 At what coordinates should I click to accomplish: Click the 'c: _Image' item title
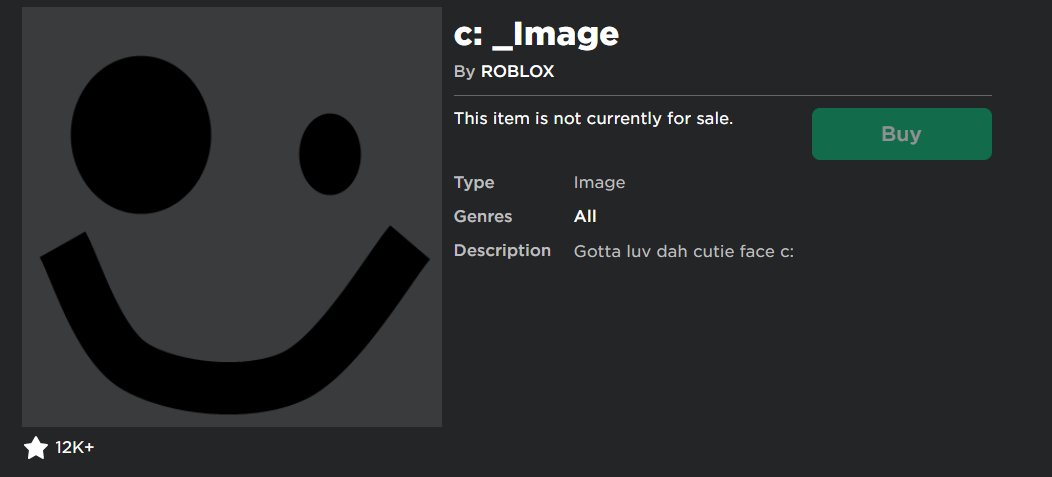coord(536,34)
